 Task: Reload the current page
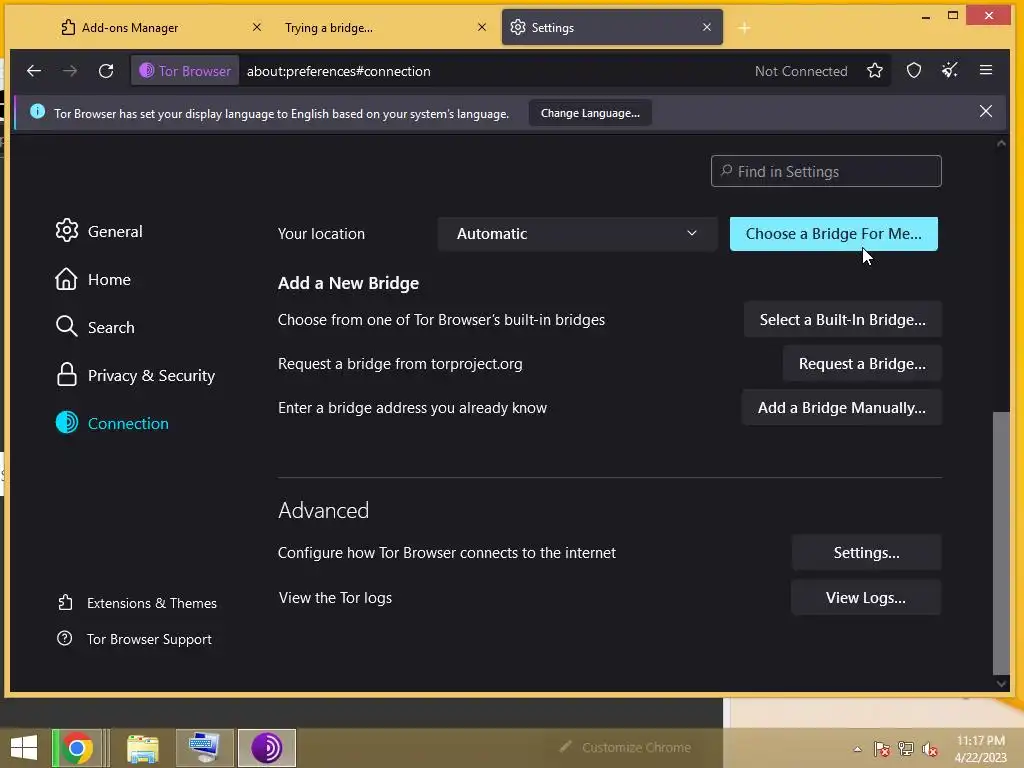coord(106,71)
